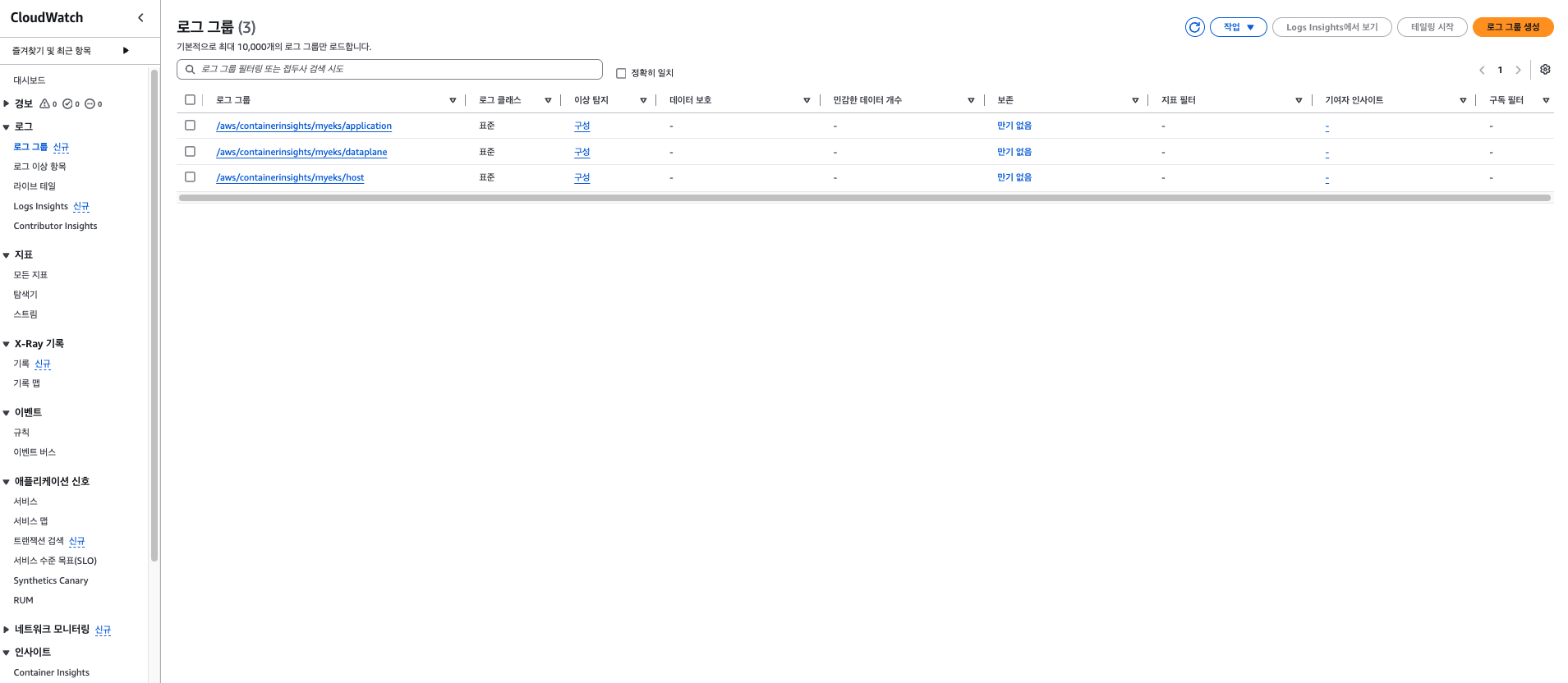Open 로그 이상 항목 in the sidebar
Viewport: 1568px width, 683px height.
pyautogui.click(x=39, y=167)
